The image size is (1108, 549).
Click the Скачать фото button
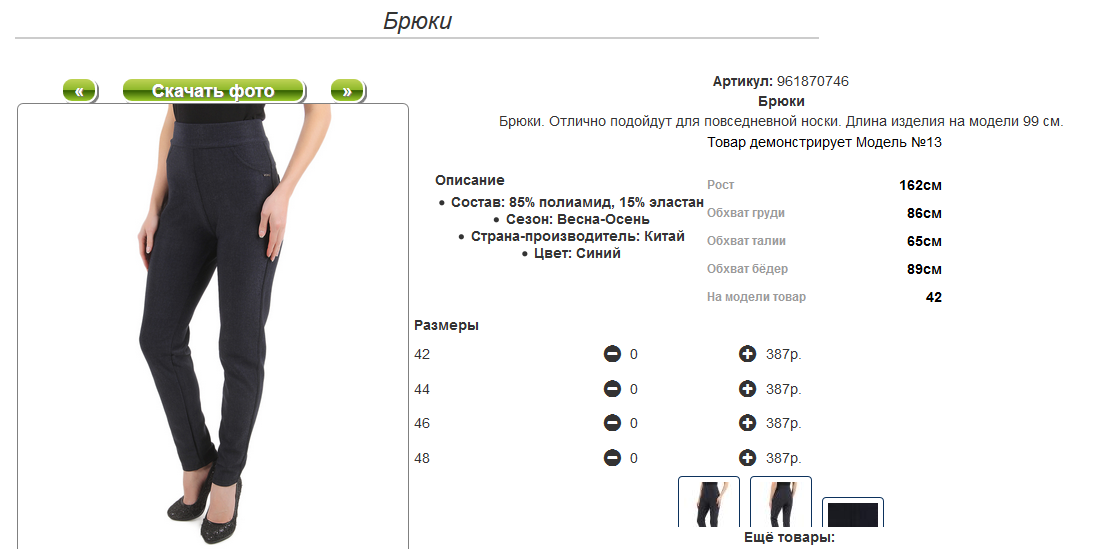(213, 91)
